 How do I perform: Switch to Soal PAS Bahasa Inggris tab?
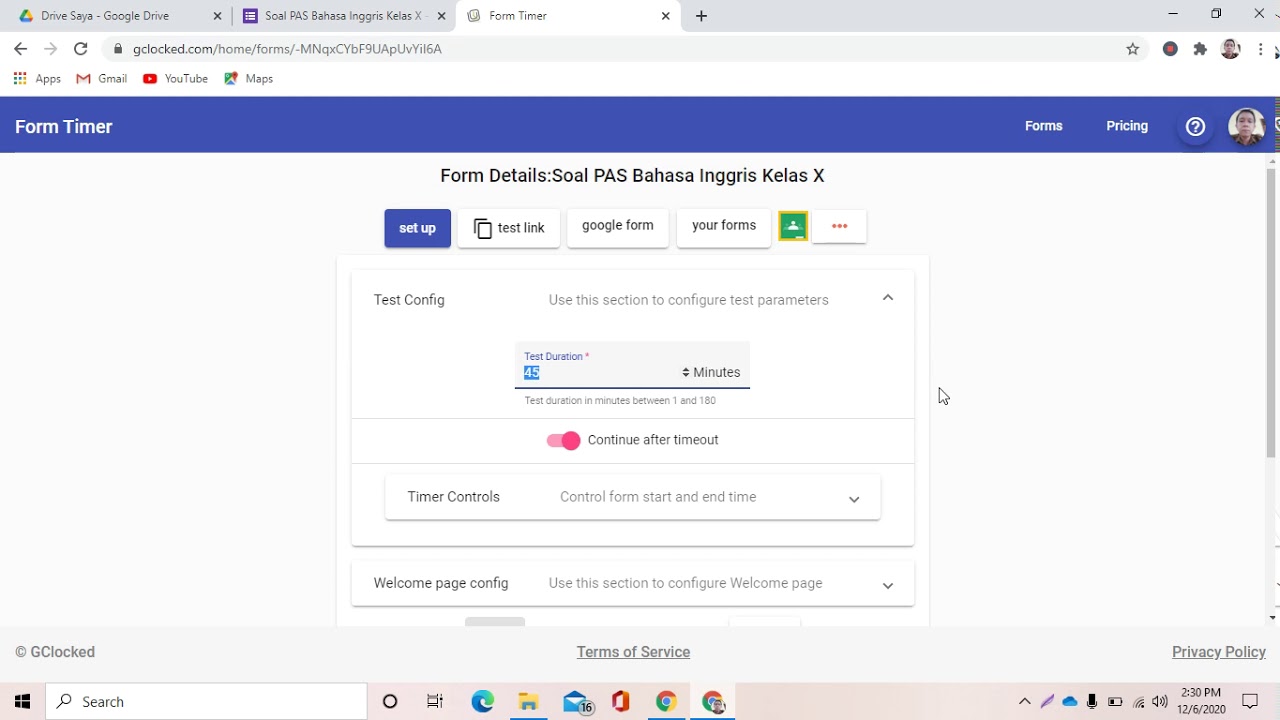(x=343, y=16)
